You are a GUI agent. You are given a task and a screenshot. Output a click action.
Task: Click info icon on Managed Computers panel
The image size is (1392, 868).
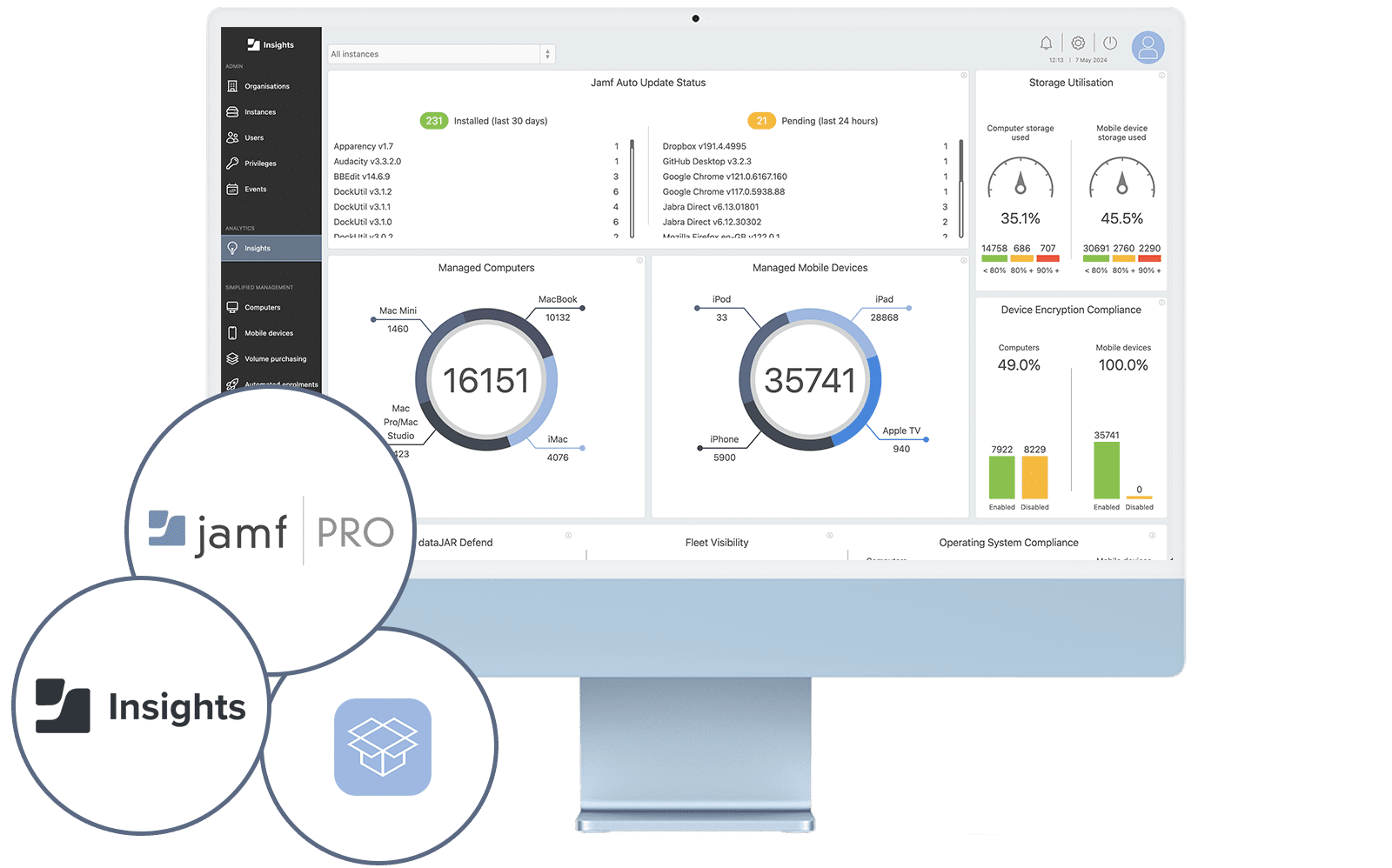639,260
